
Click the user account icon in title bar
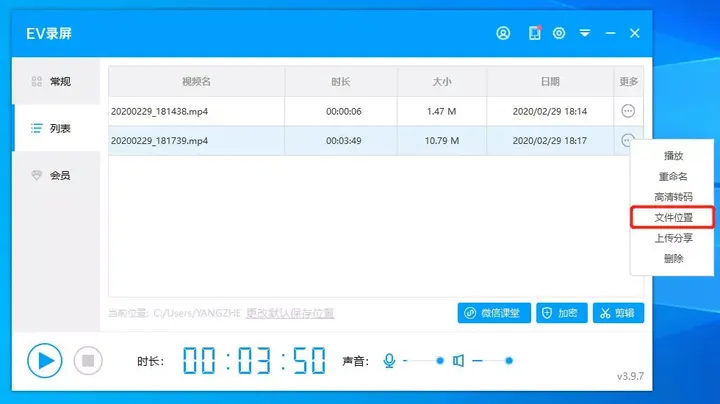coord(503,33)
